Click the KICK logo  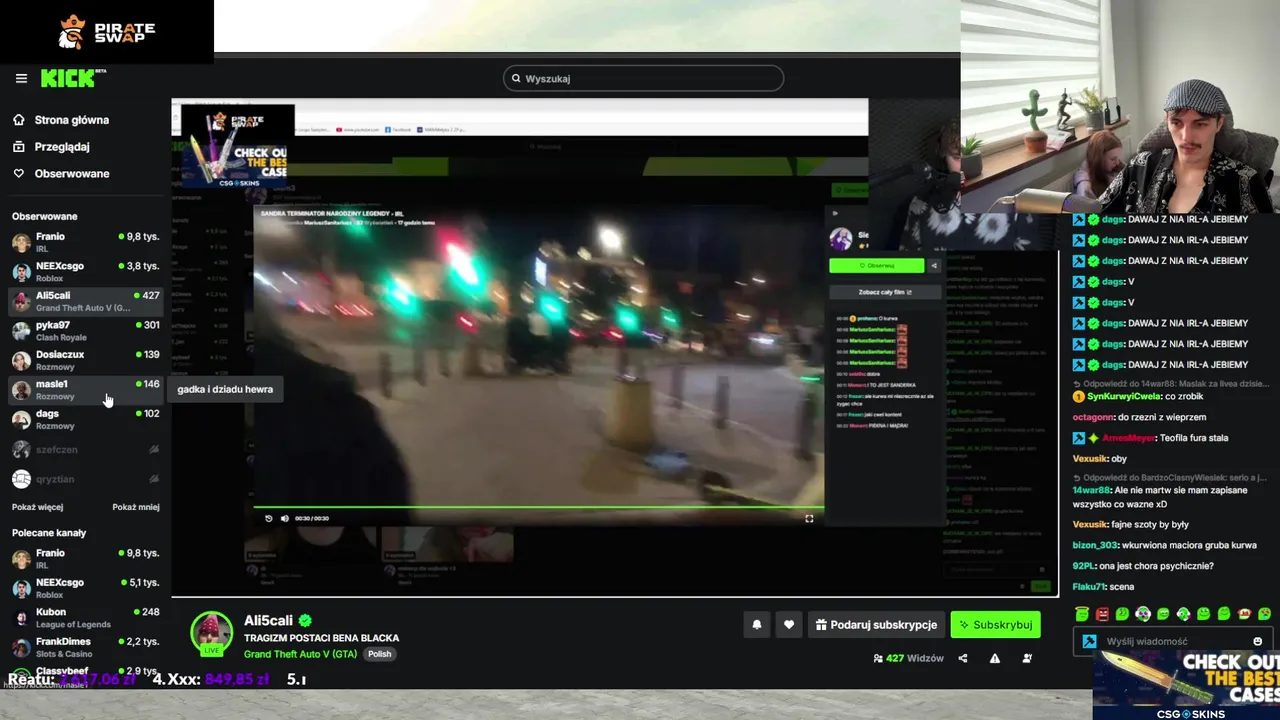70,78
